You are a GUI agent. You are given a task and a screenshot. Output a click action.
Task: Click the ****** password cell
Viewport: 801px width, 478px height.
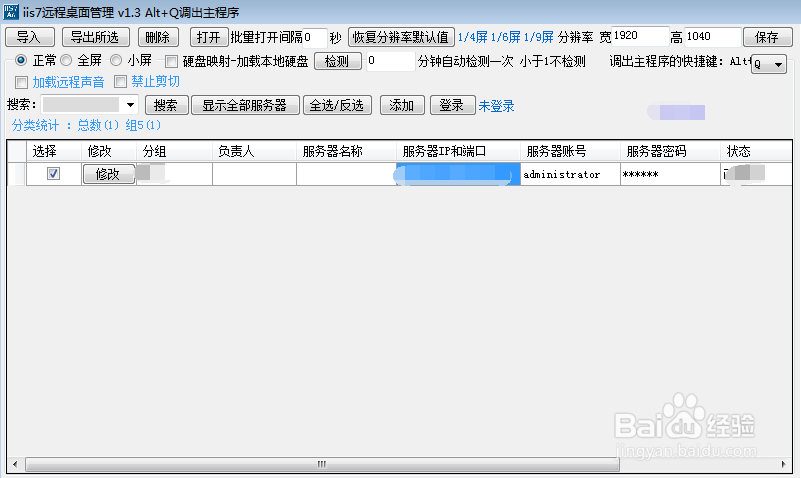click(670, 174)
